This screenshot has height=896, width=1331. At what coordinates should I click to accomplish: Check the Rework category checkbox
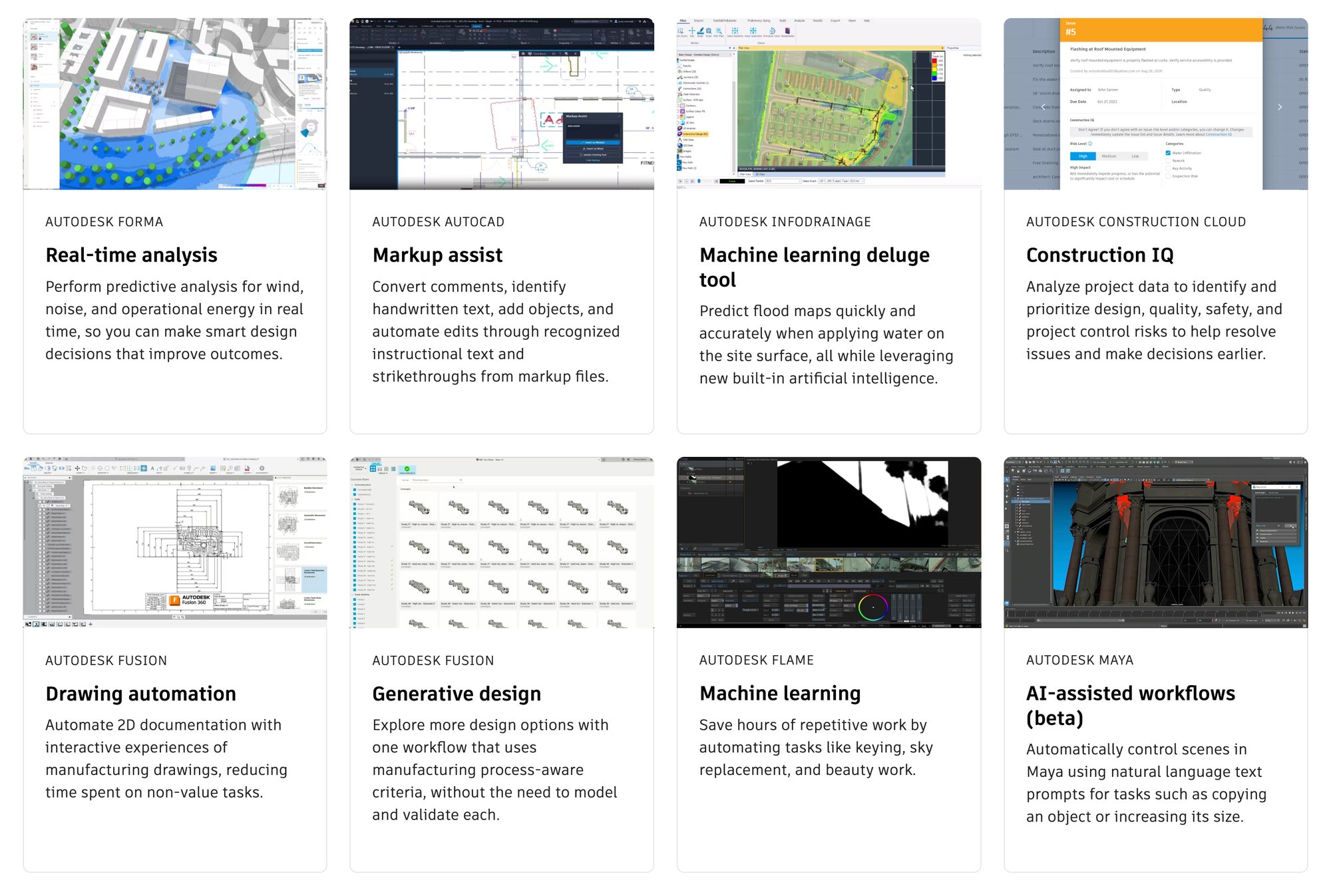click(1168, 160)
